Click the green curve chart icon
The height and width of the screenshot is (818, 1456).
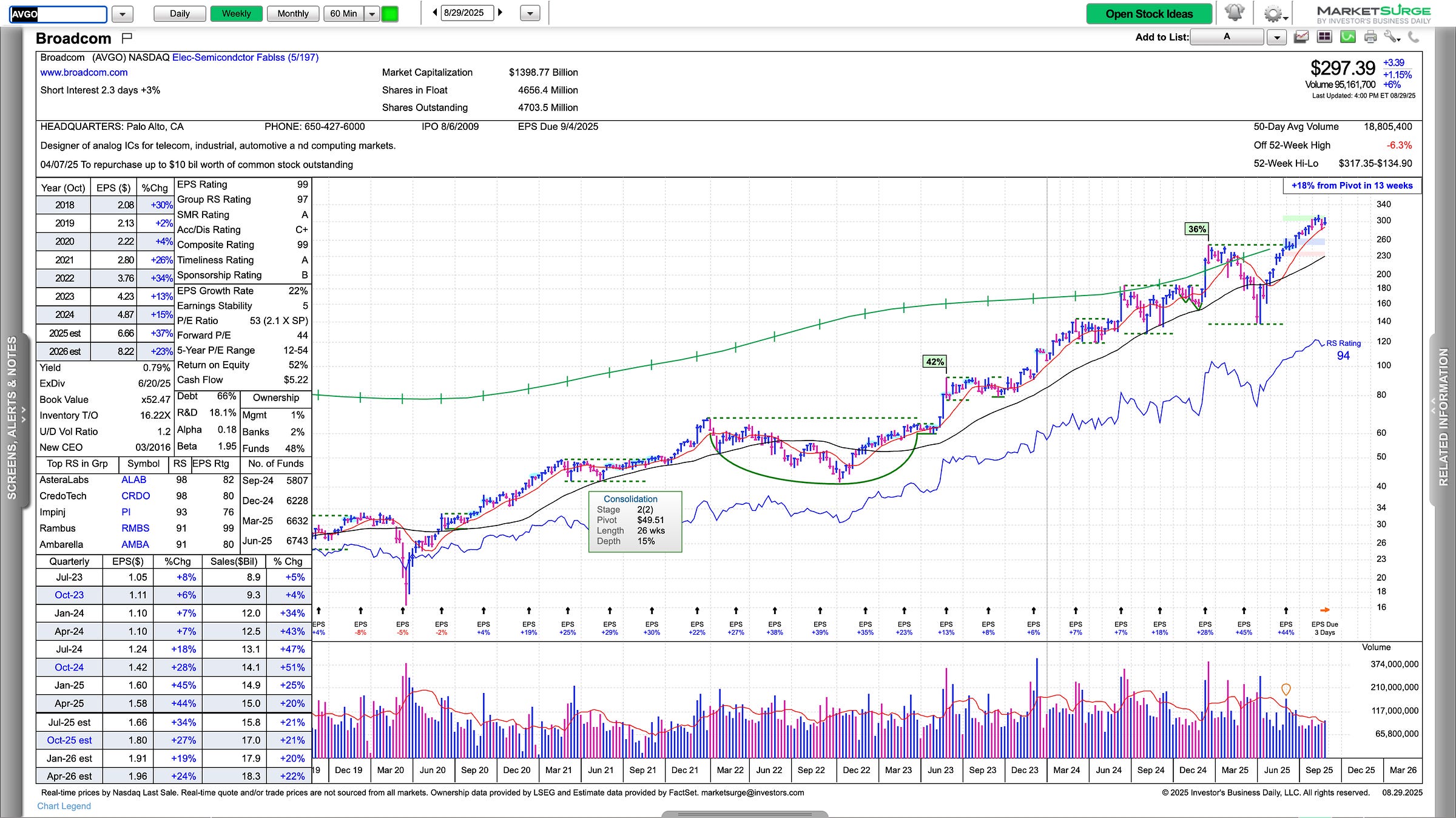(x=1347, y=38)
